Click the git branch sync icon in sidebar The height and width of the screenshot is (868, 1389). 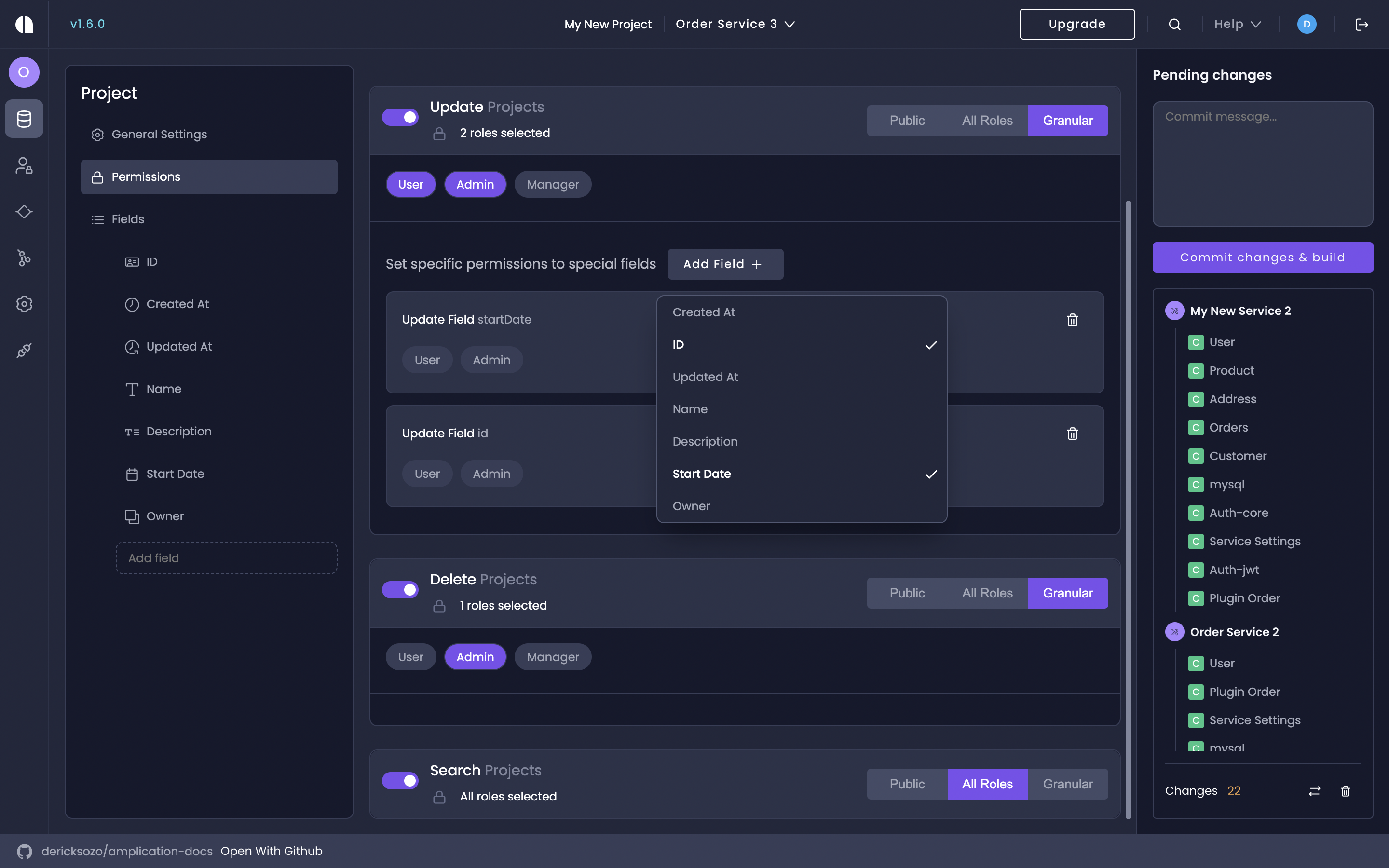pos(24,258)
